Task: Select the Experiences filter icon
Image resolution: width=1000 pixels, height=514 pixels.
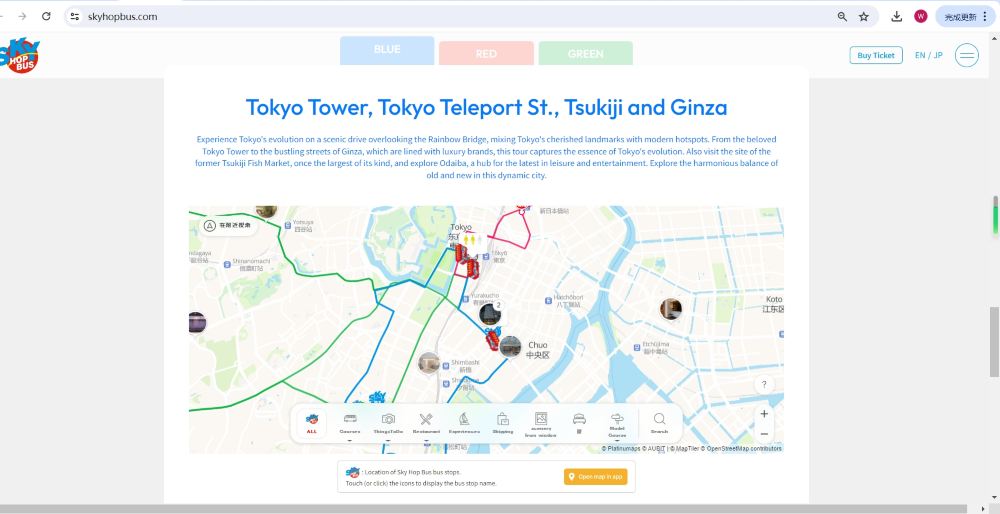Action: coord(464,423)
